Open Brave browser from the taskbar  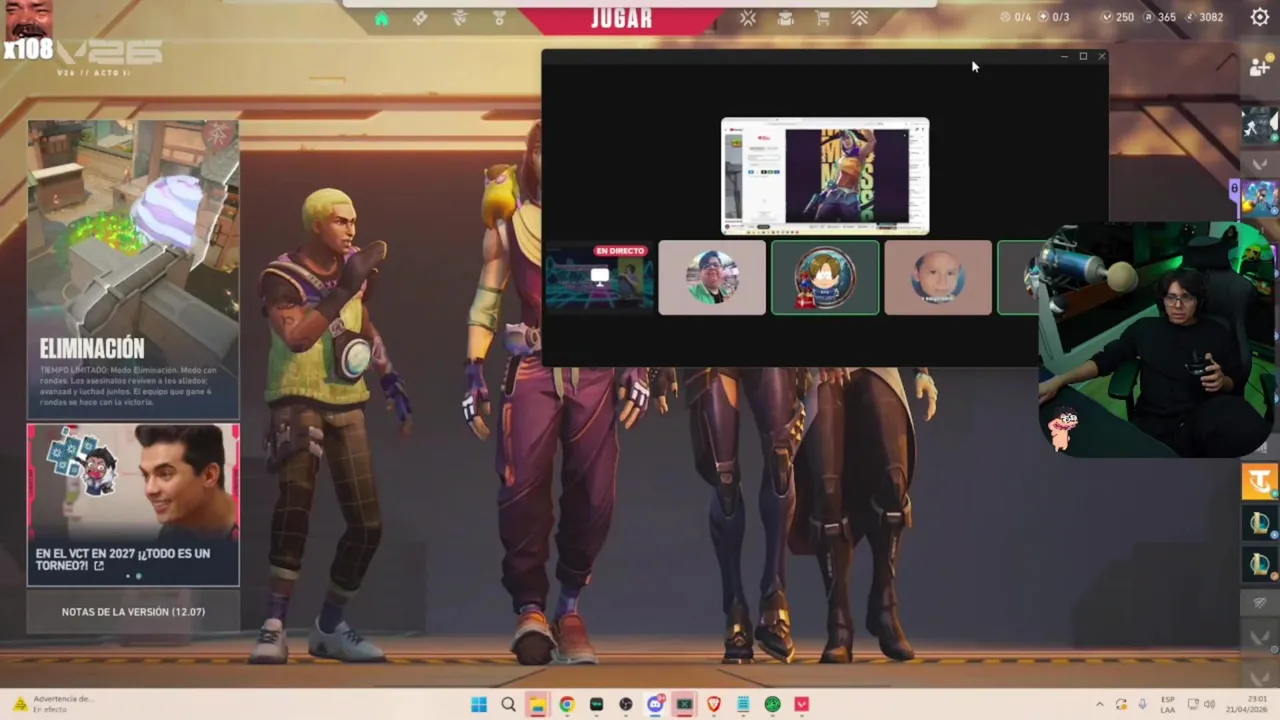click(714, 704)
